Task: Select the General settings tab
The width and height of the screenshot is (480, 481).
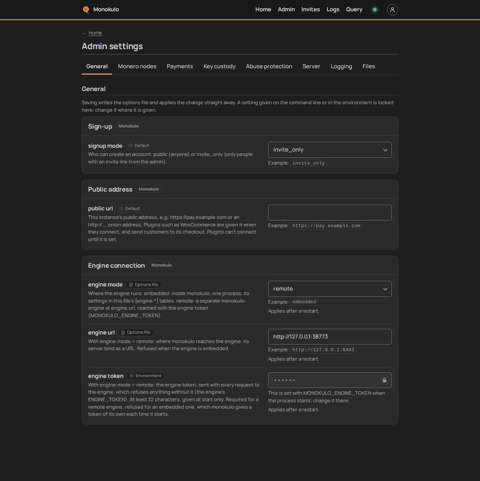Action: [x=97, y=66]
